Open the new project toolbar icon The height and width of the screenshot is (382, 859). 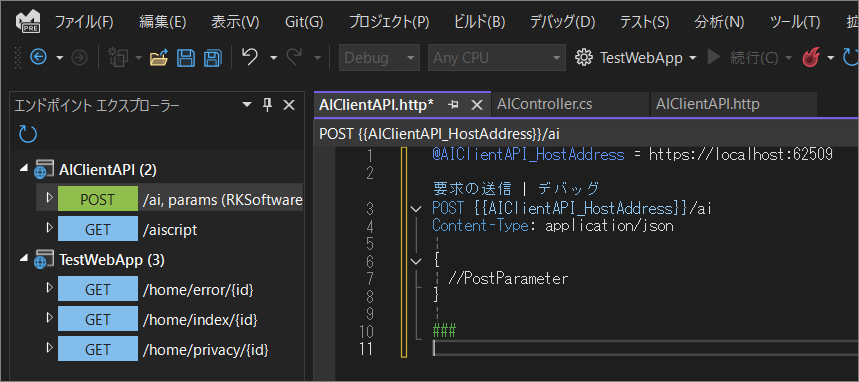(x=118, y=57)
